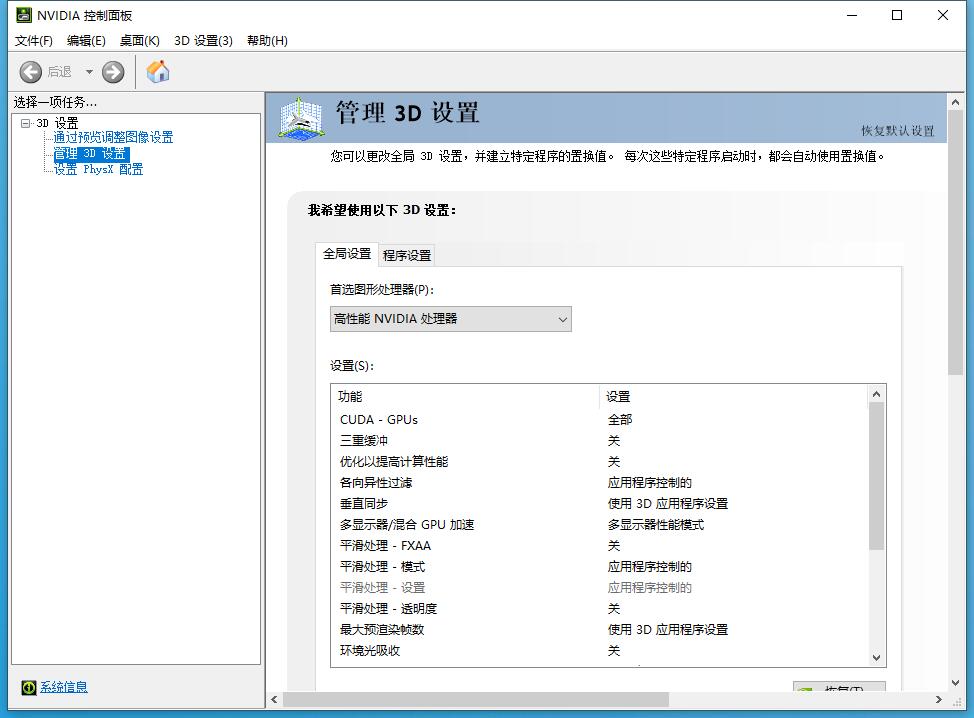Open the 3D 设置(3) menu
The image size is (974, 718).
coord(203,41)
